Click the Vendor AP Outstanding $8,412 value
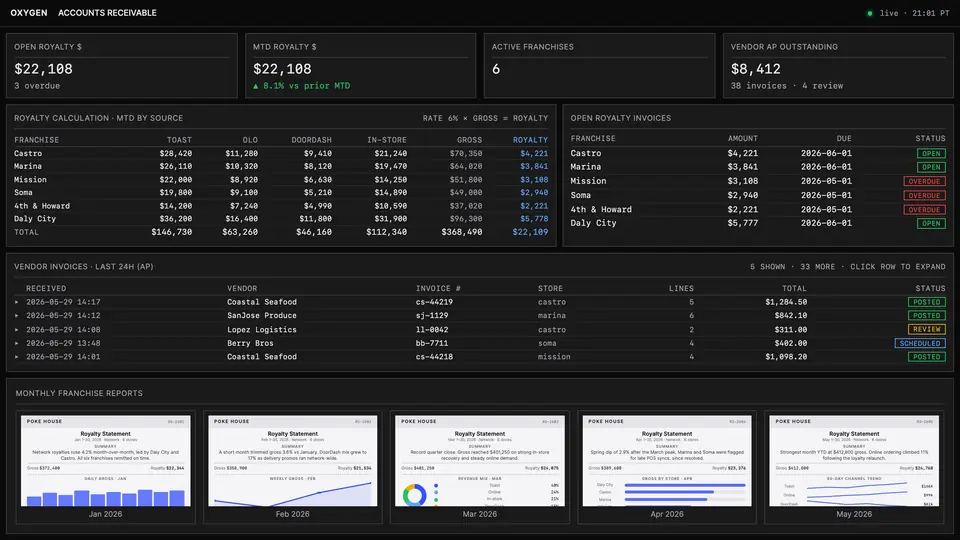Screen dimensions: 960x540 pos(756,69)
